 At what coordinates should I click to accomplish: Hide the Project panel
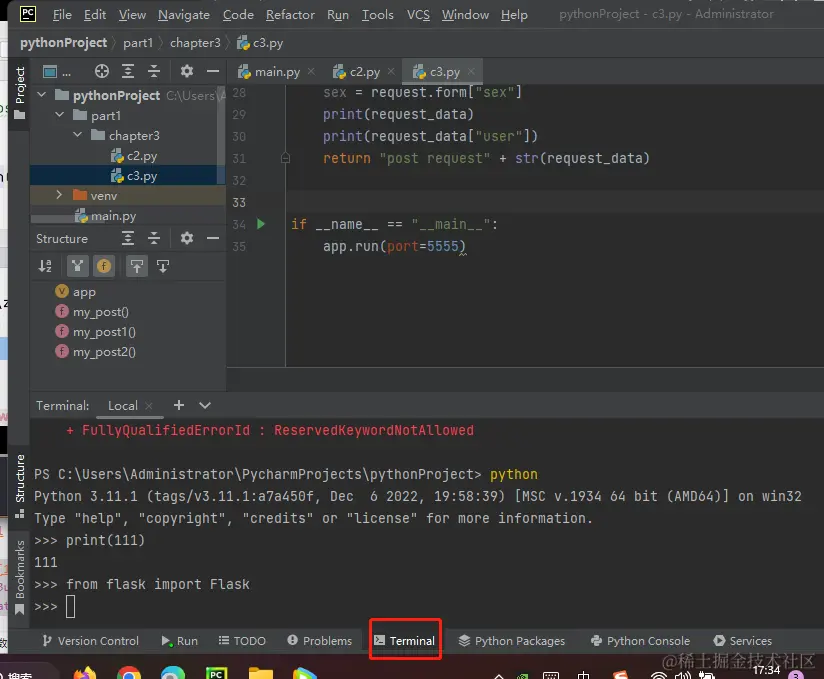point(213,71)
